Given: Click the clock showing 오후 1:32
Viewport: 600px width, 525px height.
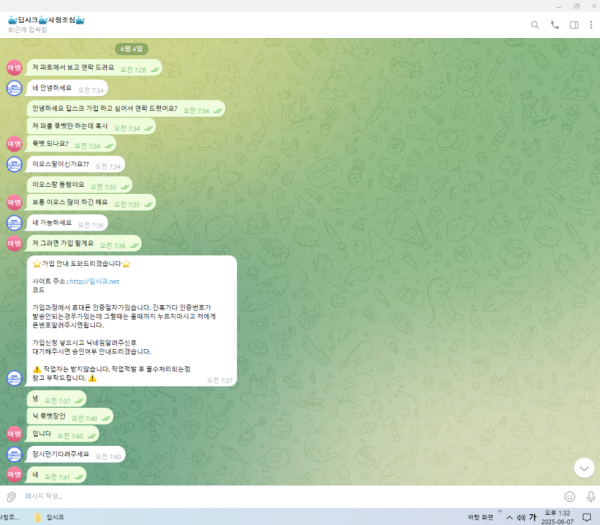Looking at the screenshot, I should pos(557,517).
